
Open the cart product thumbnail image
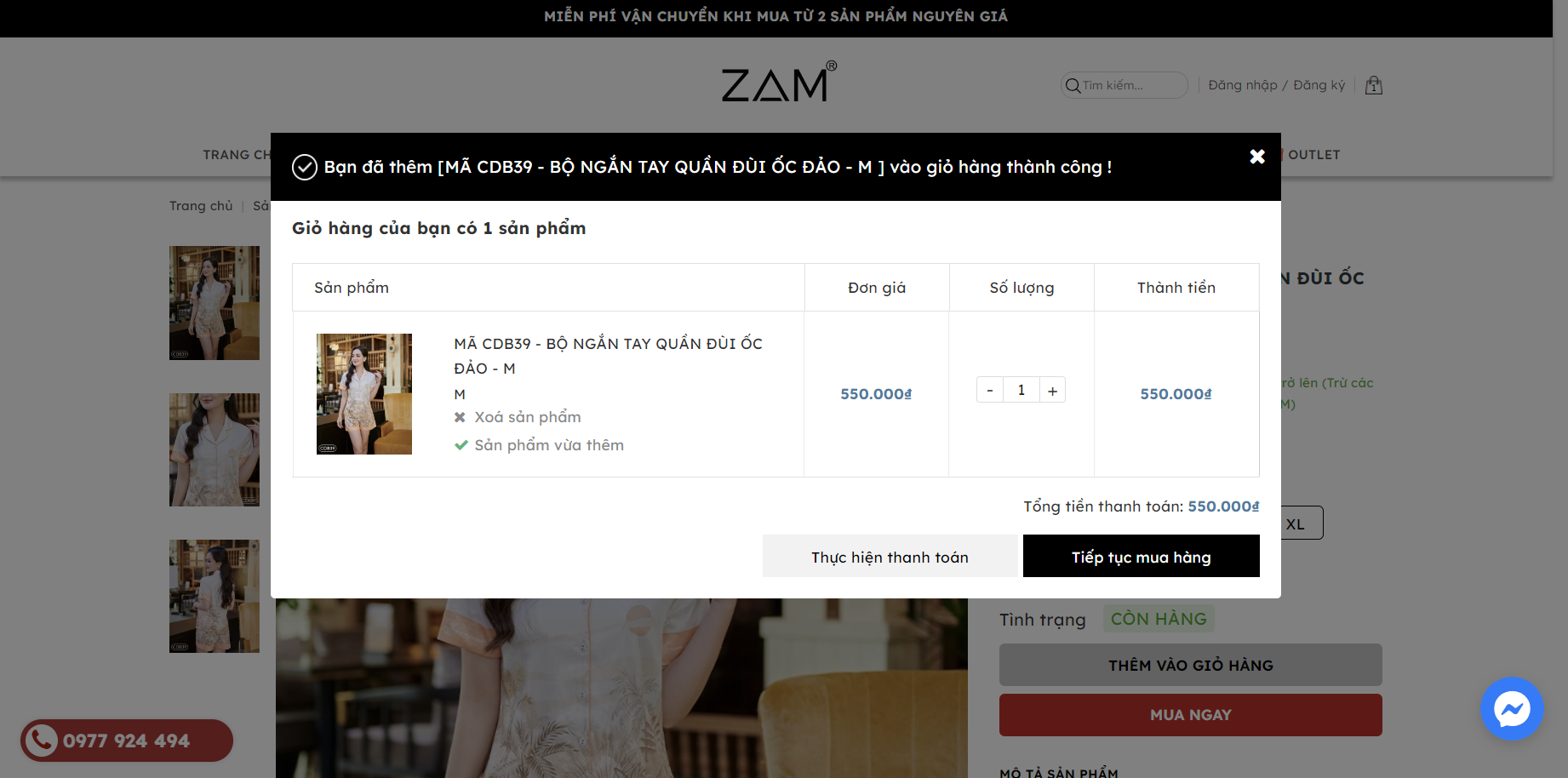click(x=364, y=394)
